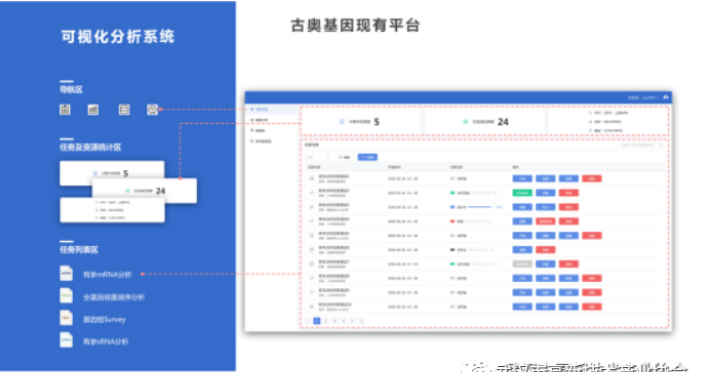Click the previous page arrow in the pagination
The height and width of the screenshot is (372, 705).
pos(308,321)
